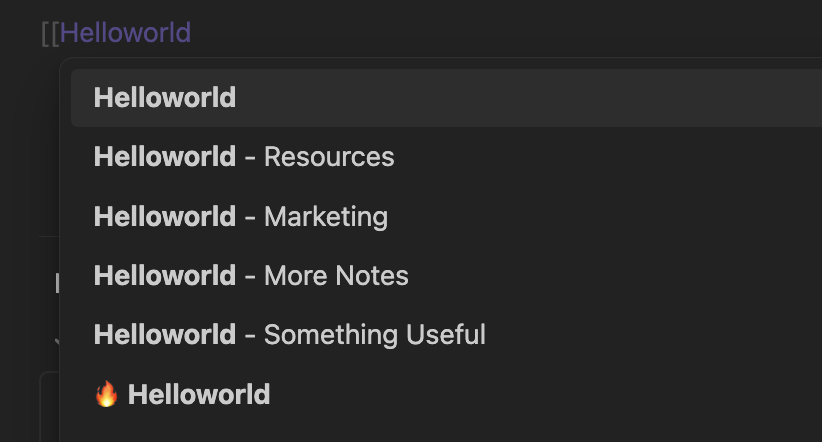The image size is (822, 442).
Task: Click empty editor area right of the typed link
Action: point(472,33)
